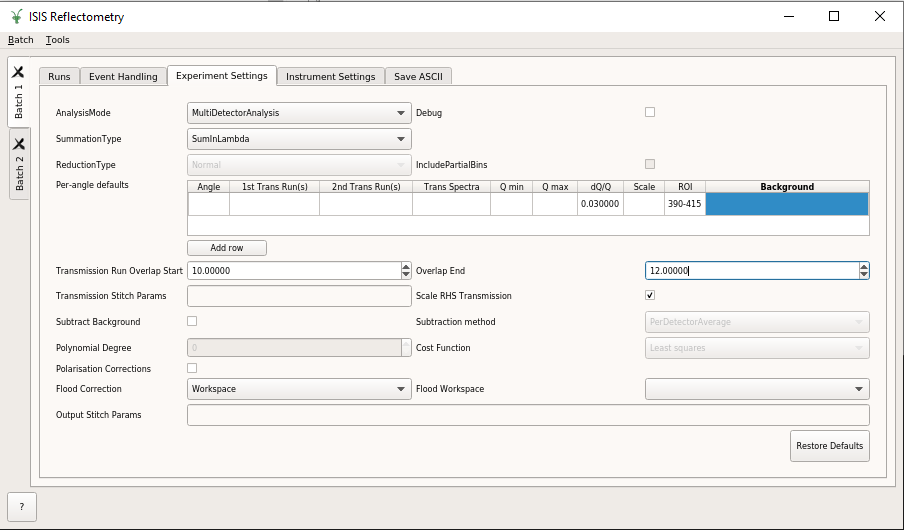Uncheck Scale RHS Transmission checkbox
Viewport: 904px width, 530px height.
tap(650, 296)
